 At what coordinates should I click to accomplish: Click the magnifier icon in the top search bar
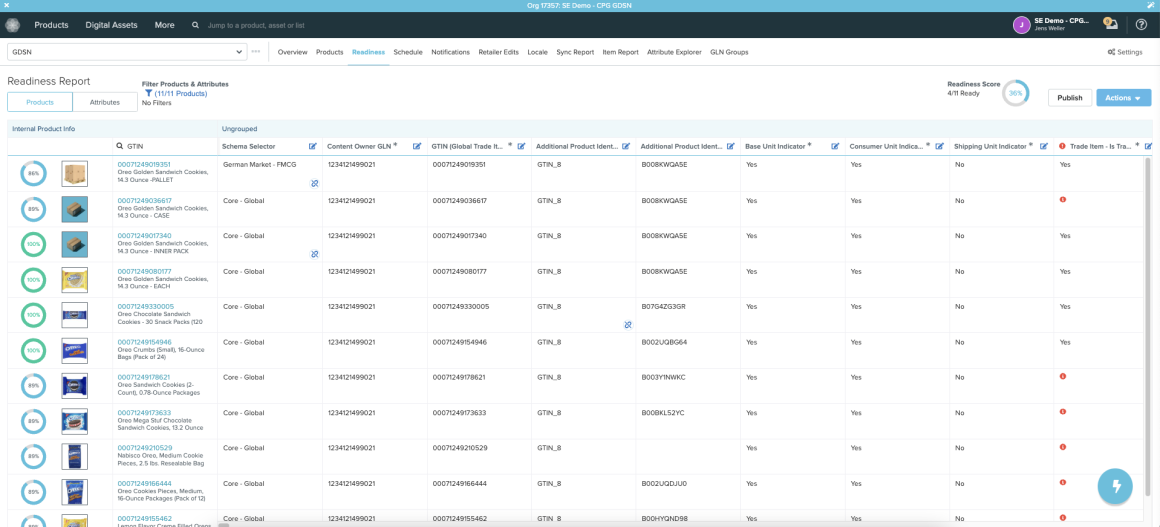195,25
